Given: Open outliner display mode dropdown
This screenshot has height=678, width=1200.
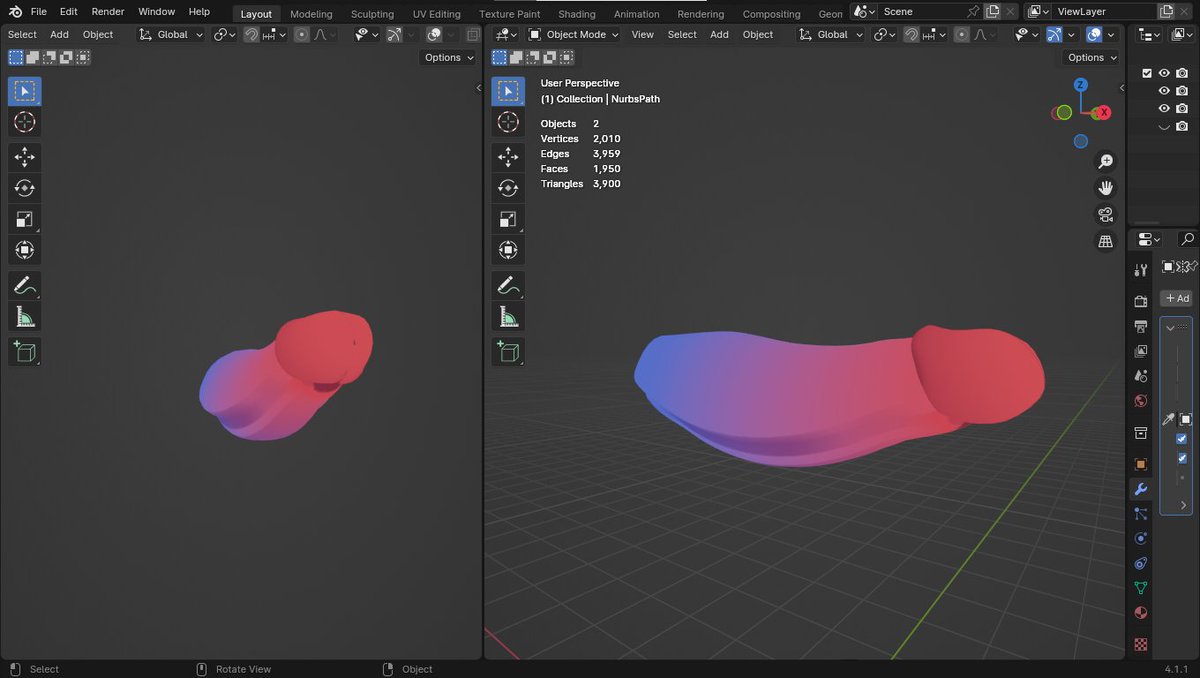Looking at the screenshot, I should [1151, 34].
